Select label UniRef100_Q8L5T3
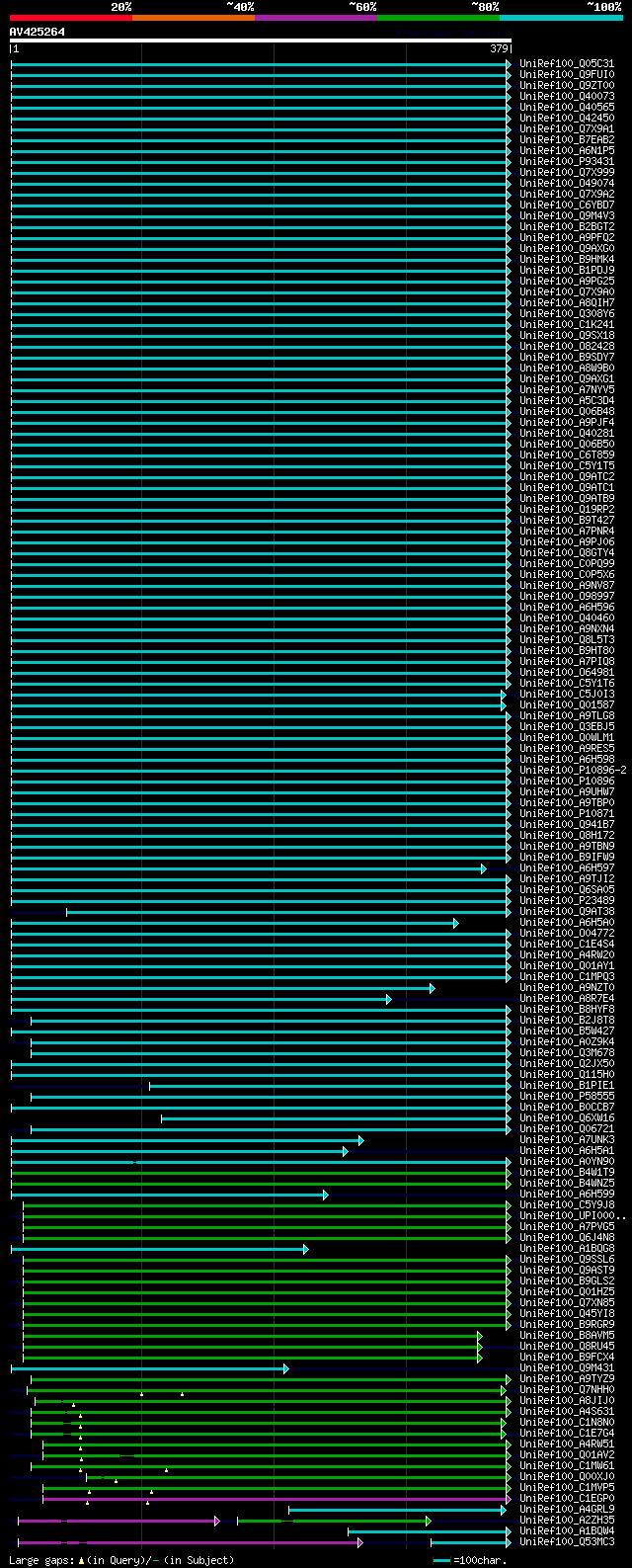Screen dimensions: 632x1568 tap(567, 639)
